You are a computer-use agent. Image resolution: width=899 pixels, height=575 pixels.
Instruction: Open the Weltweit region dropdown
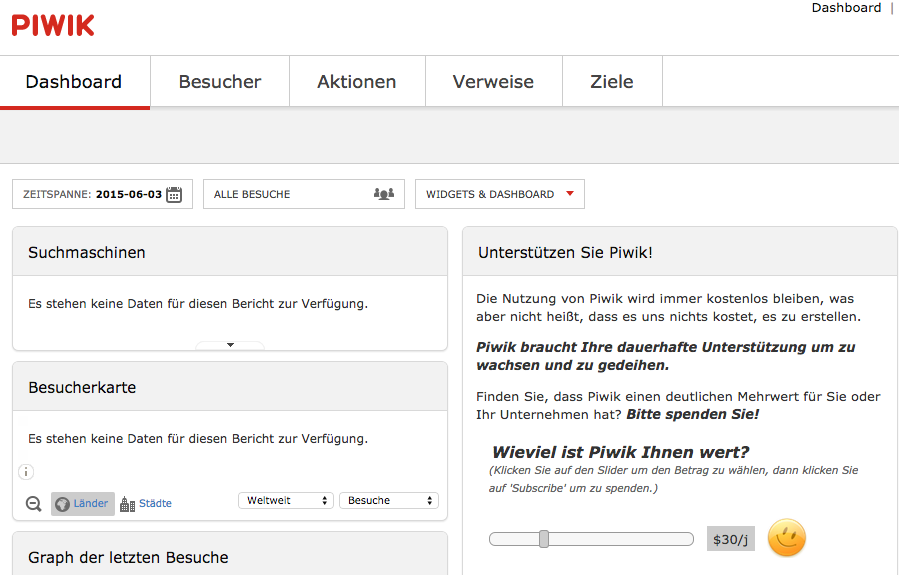(x=286, y=500)
